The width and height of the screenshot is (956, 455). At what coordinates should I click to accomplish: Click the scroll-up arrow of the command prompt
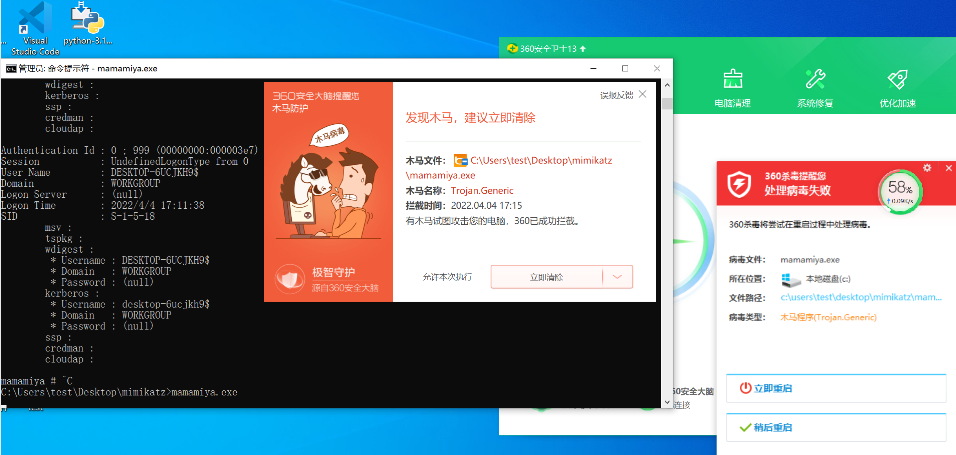tap(666, 84)
